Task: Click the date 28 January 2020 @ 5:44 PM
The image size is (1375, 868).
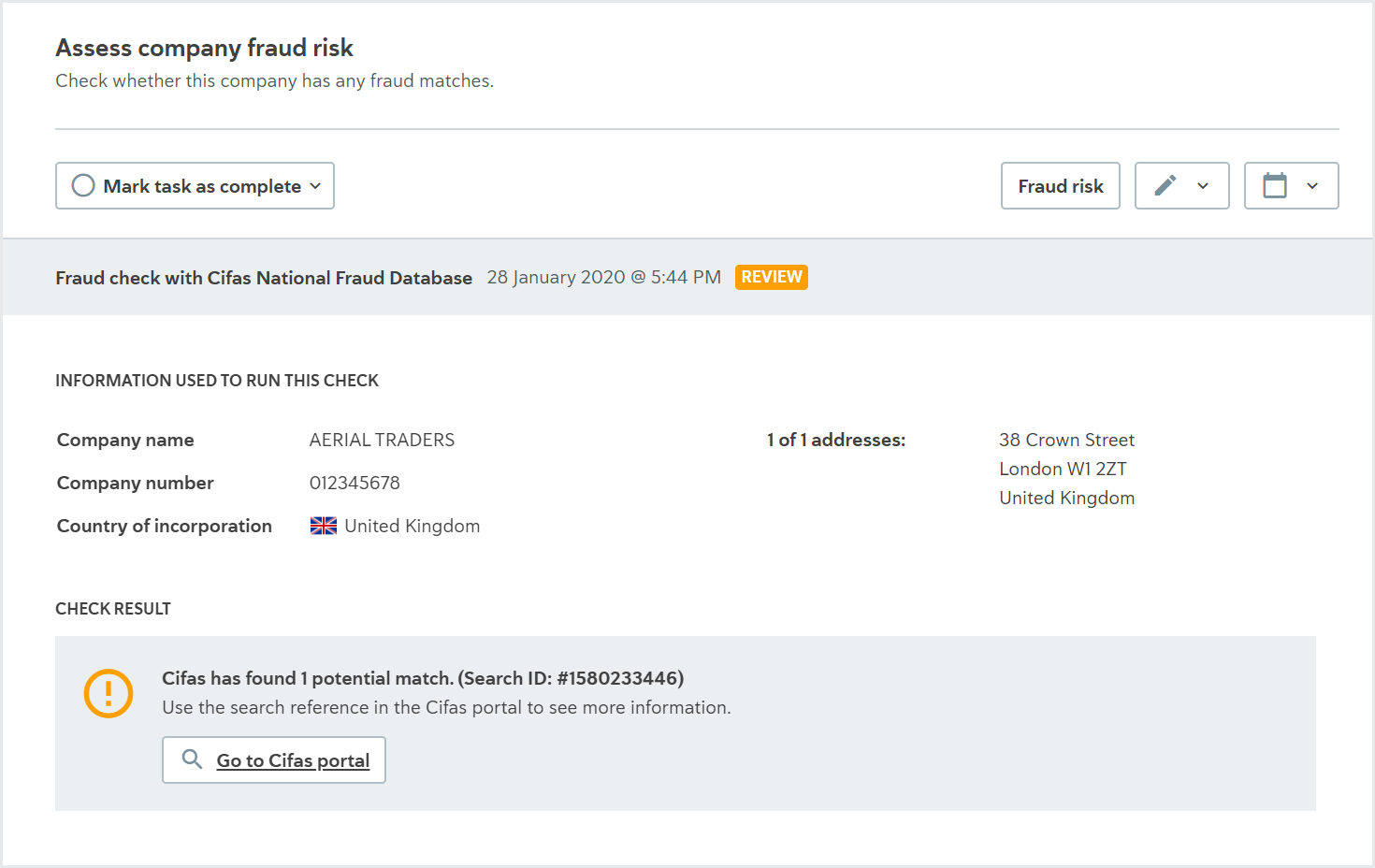Action: [x=604, y=277]
